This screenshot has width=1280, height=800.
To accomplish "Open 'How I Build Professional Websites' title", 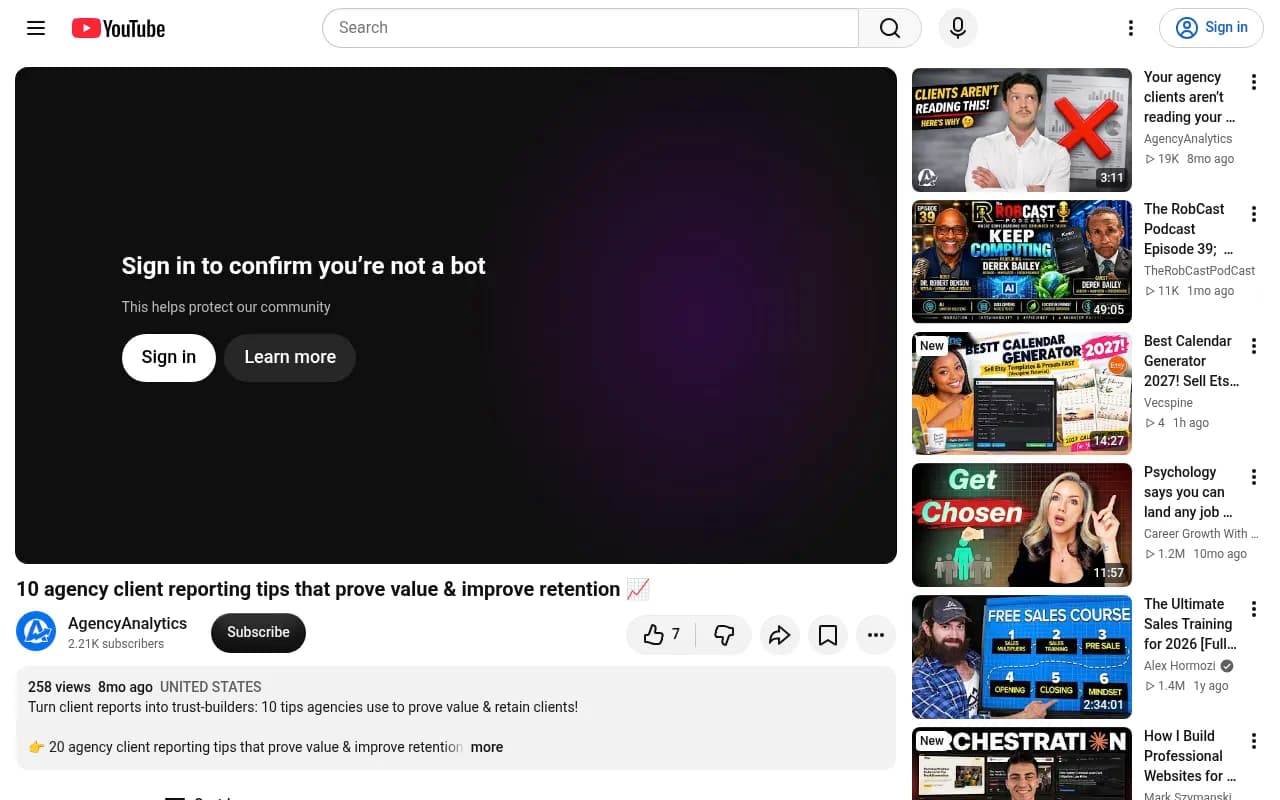I will [x=1190, y=756].
